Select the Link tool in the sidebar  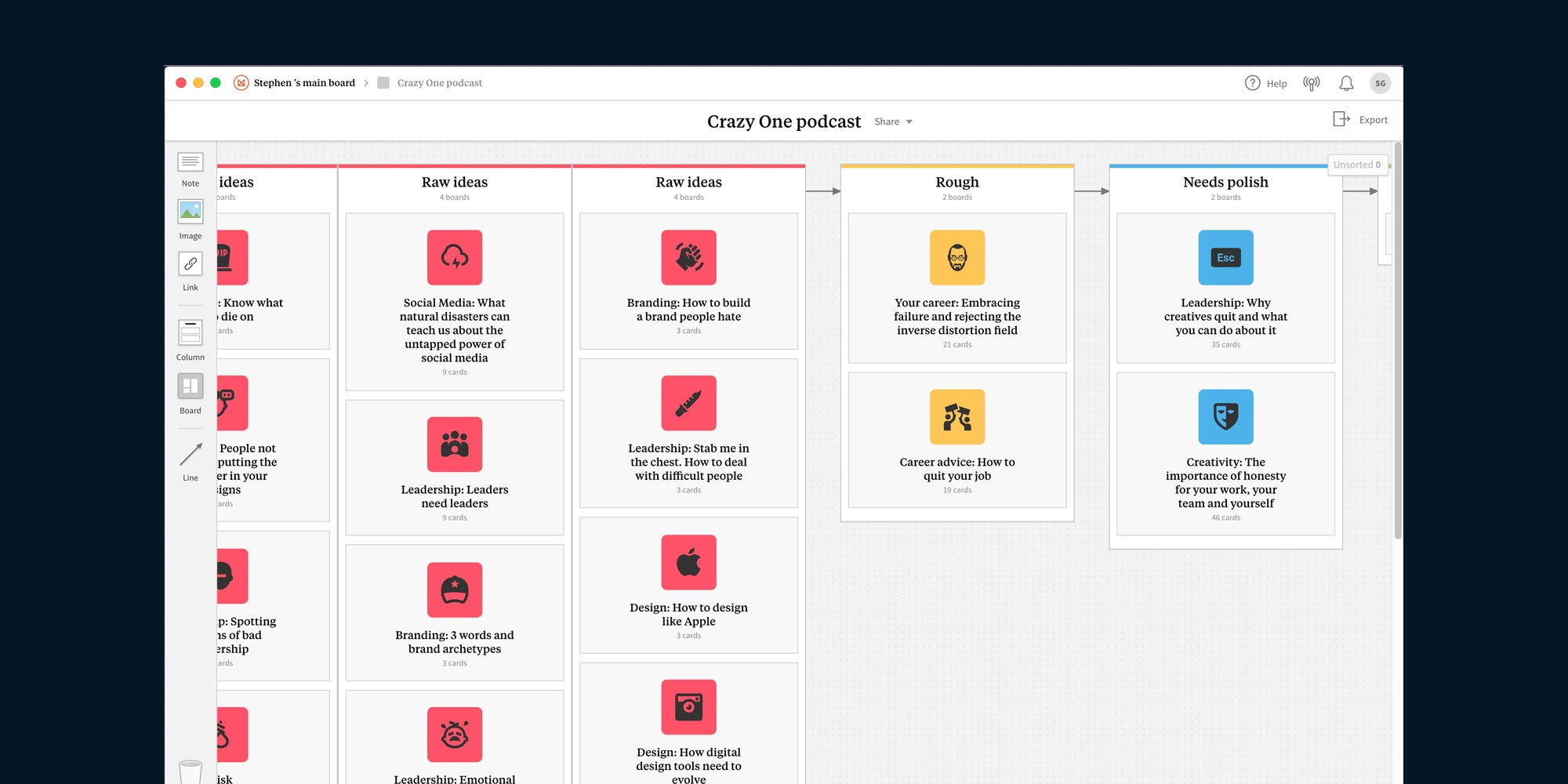[x=191, y=272]
